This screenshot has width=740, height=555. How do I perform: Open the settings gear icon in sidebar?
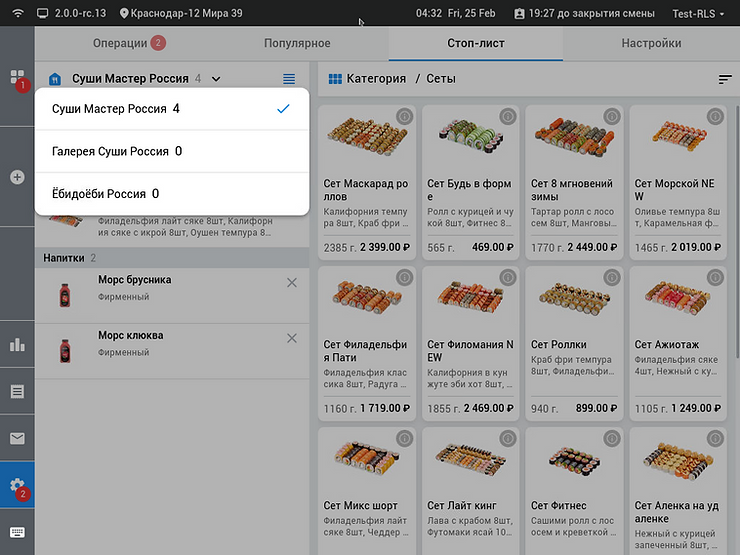coord(17,486)
